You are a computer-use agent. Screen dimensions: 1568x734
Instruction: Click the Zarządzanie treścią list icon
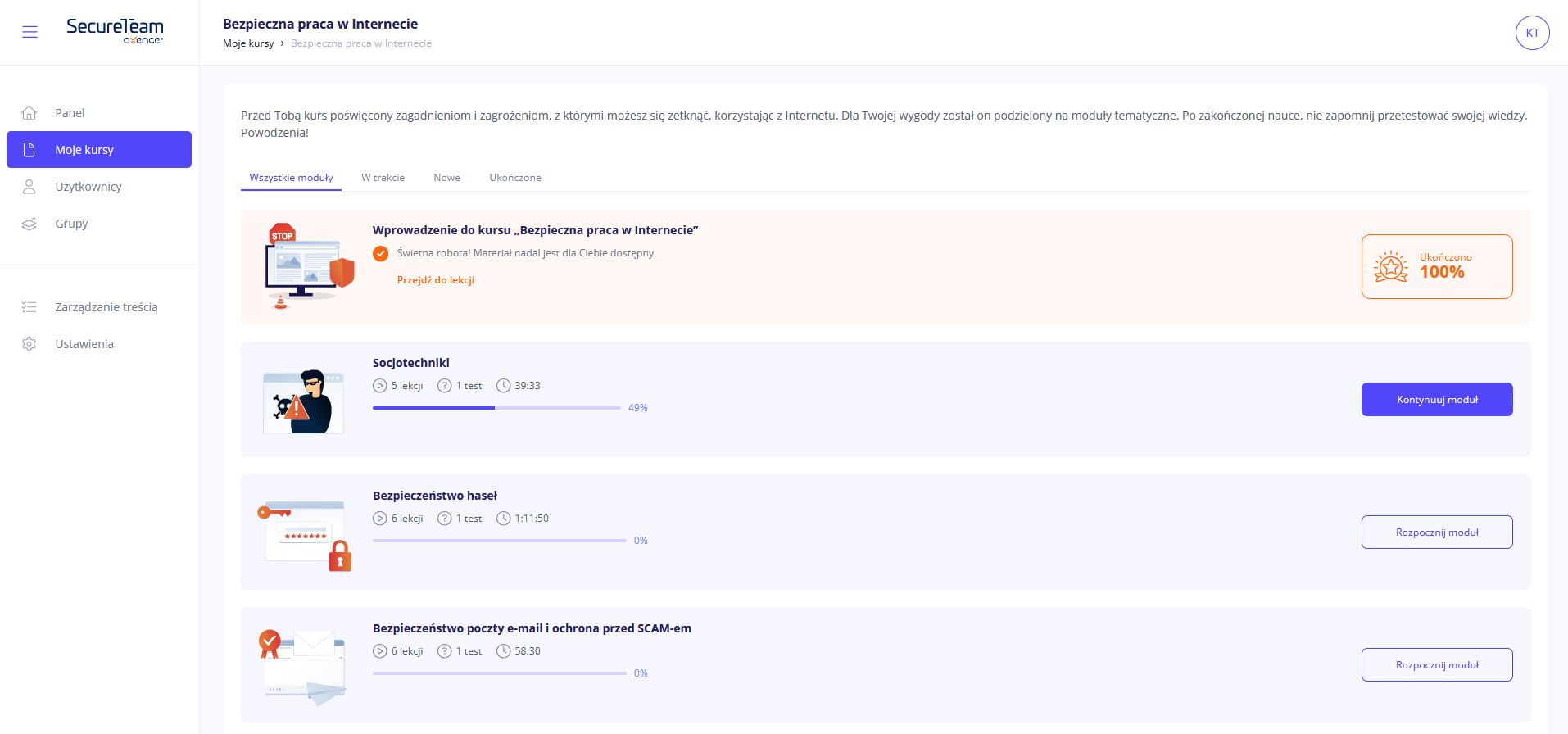click(29, 307)
